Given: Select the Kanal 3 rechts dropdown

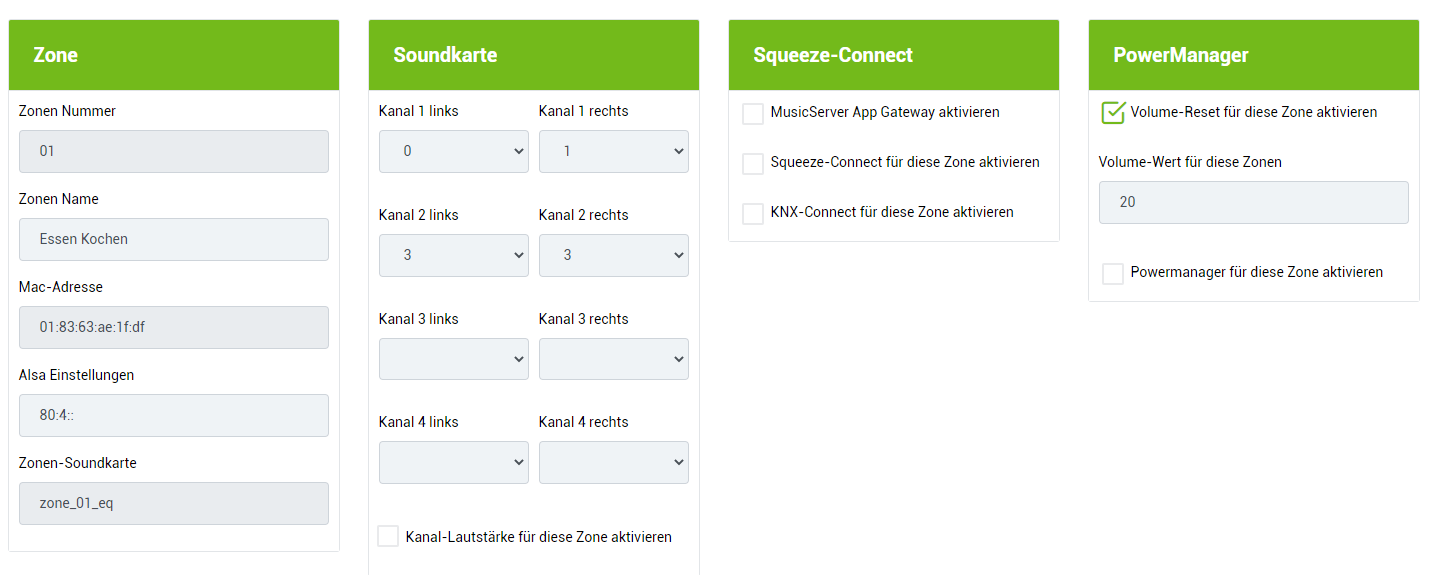Looking at the screenshot, I should 613,359.
